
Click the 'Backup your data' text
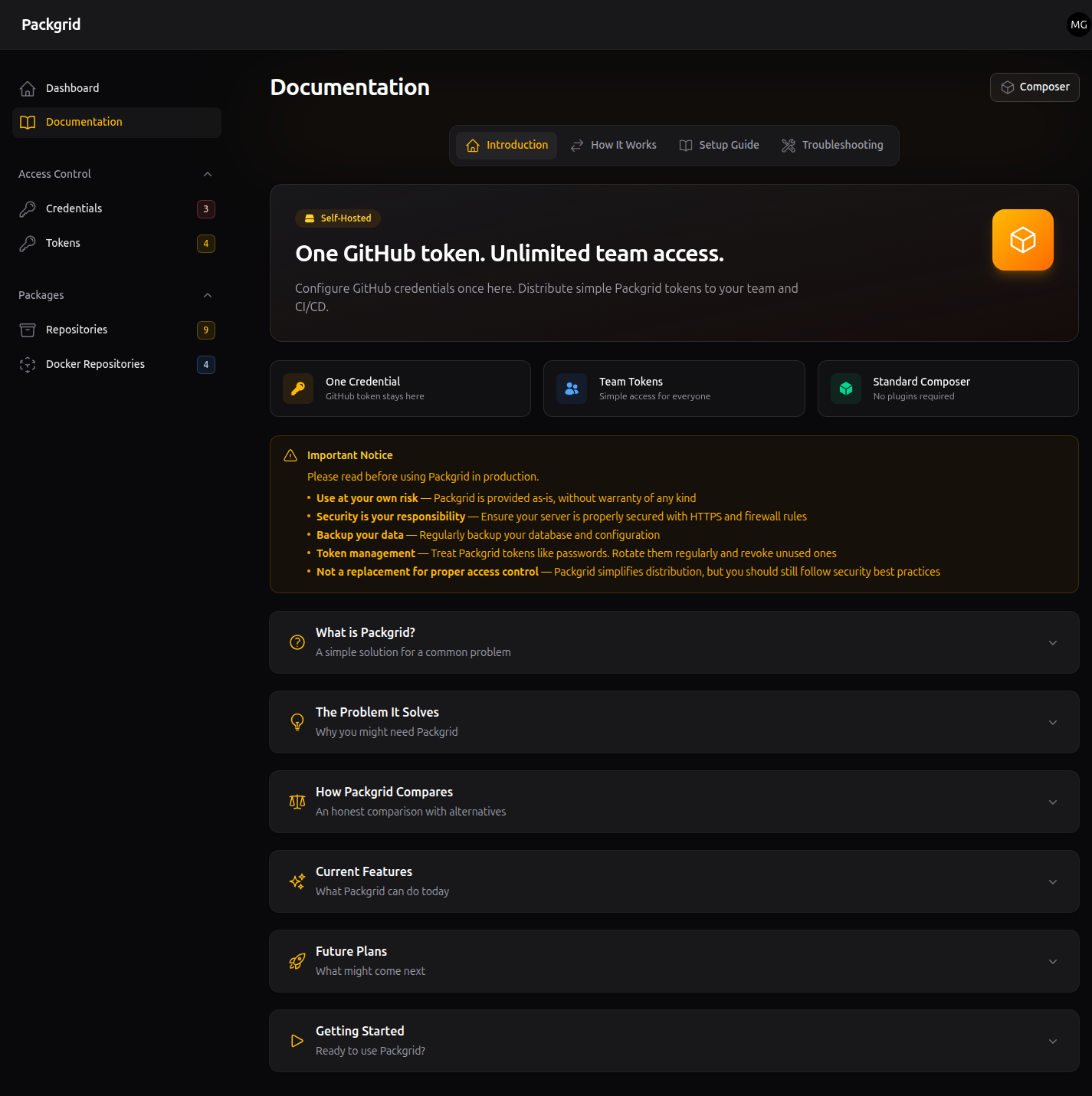tap(360, 535)
